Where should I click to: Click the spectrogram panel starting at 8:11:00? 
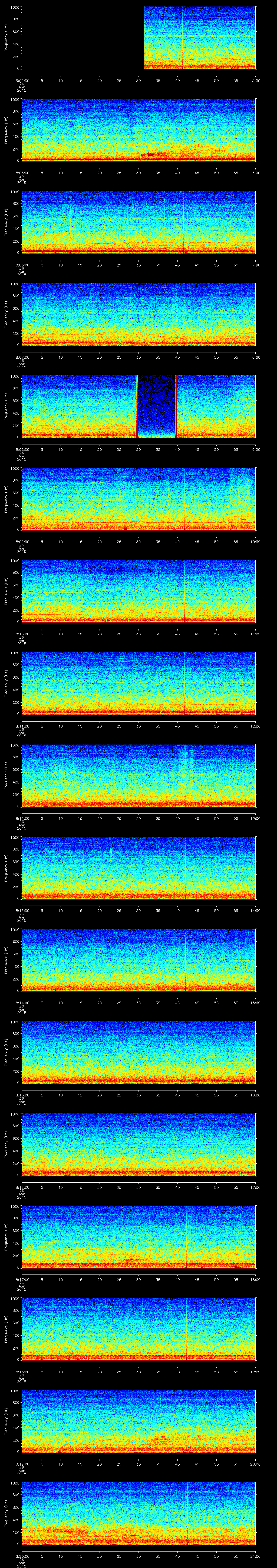tap(139, 683)
